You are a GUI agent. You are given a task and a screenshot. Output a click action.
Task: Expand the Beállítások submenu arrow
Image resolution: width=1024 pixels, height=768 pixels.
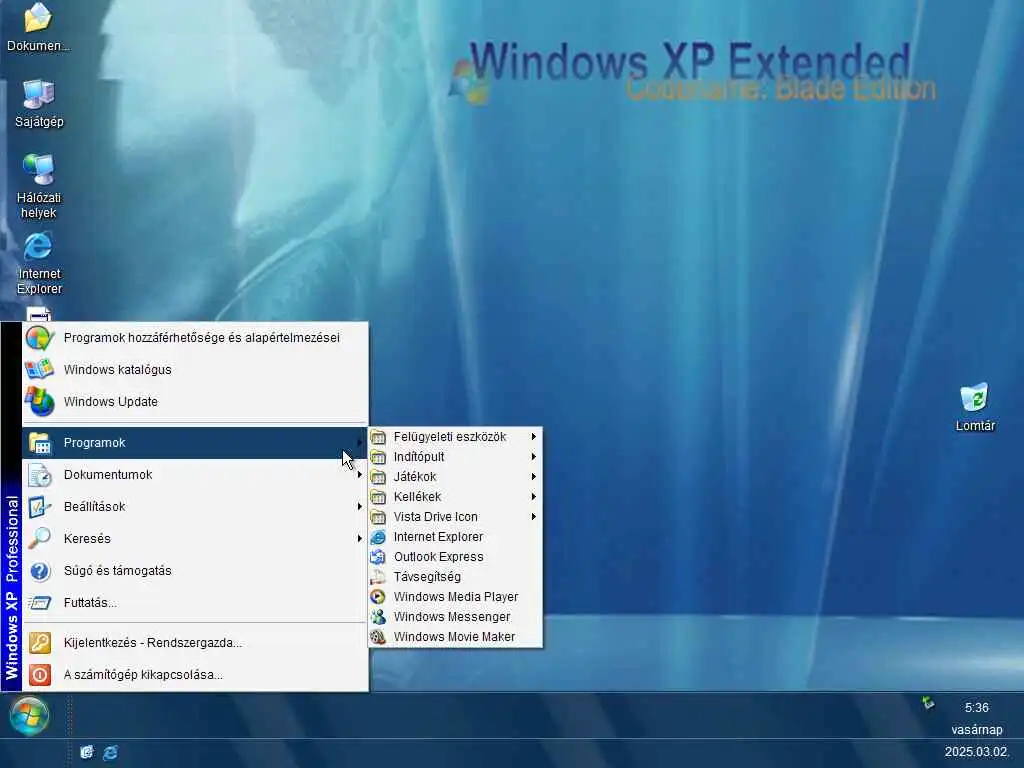[x=359, y=507]
